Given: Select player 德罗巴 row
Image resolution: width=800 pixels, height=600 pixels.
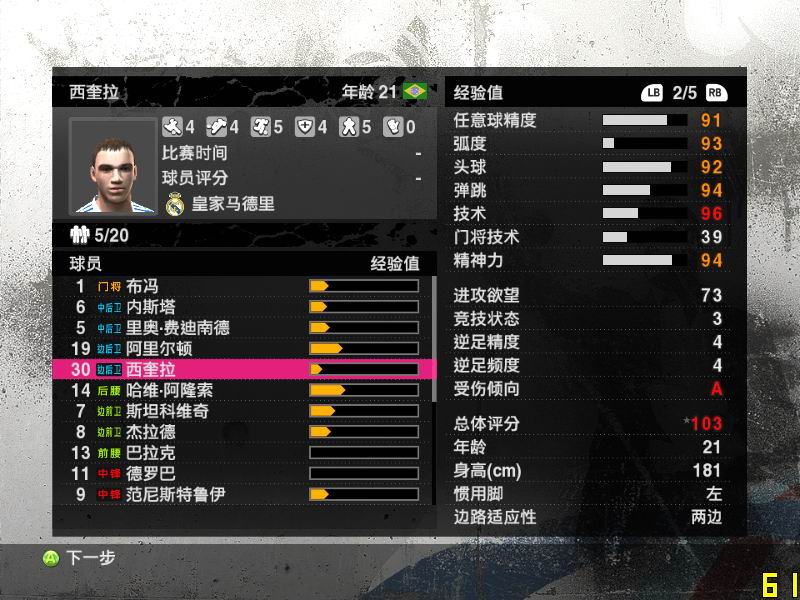Looking at the screenshot, I should click(244, 473).
